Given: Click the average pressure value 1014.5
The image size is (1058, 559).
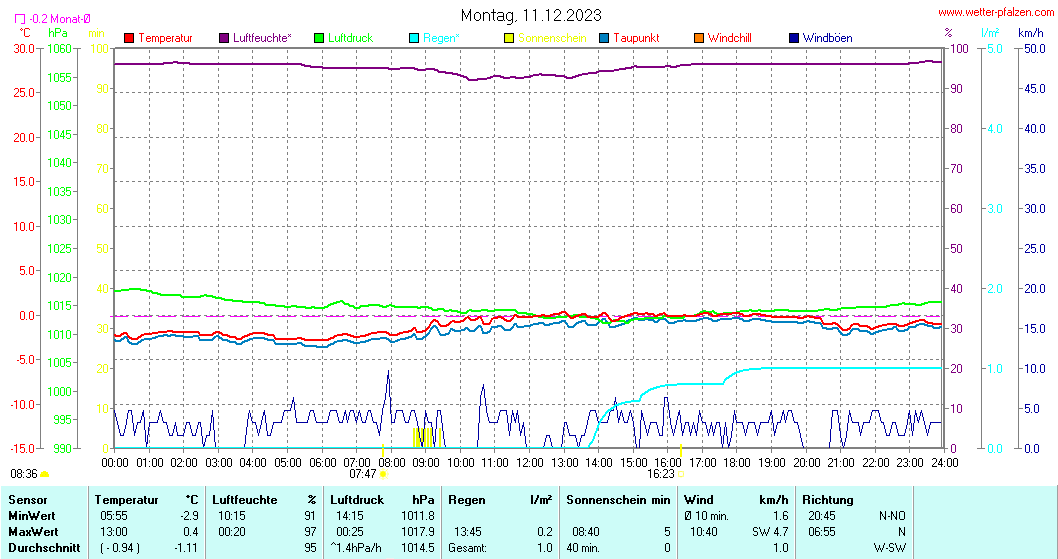Looking at the screenshot, I should 418,548.
